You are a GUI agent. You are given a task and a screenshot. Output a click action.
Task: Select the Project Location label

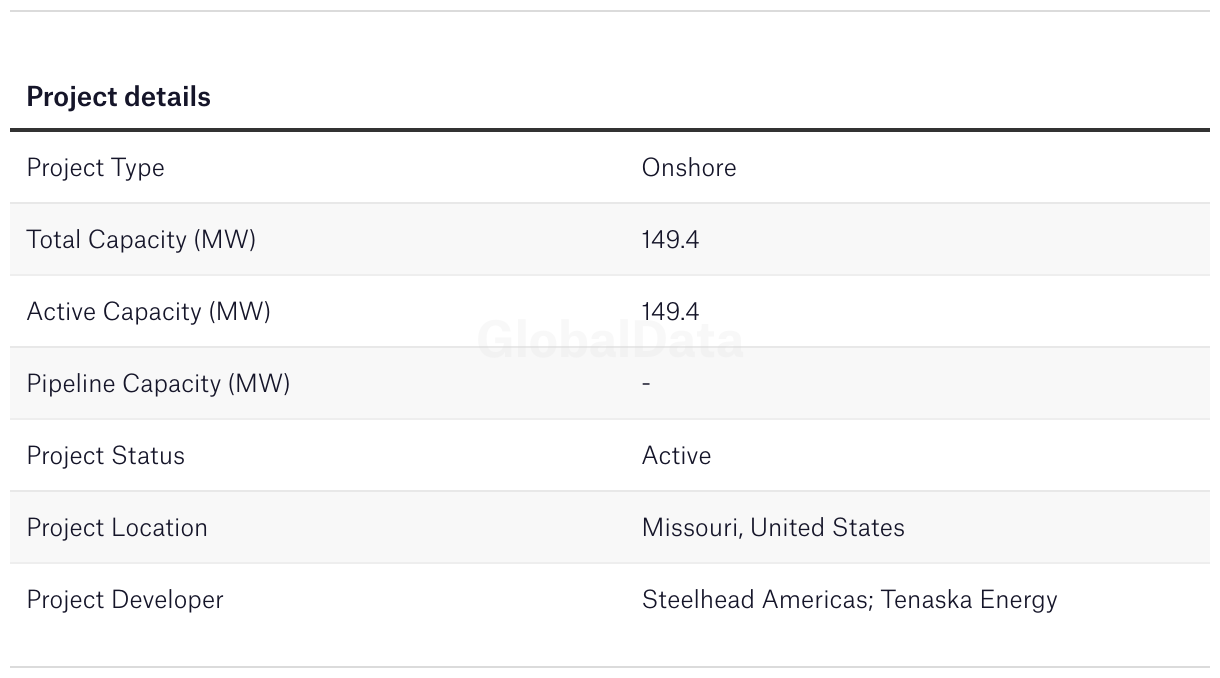[117, 527]
